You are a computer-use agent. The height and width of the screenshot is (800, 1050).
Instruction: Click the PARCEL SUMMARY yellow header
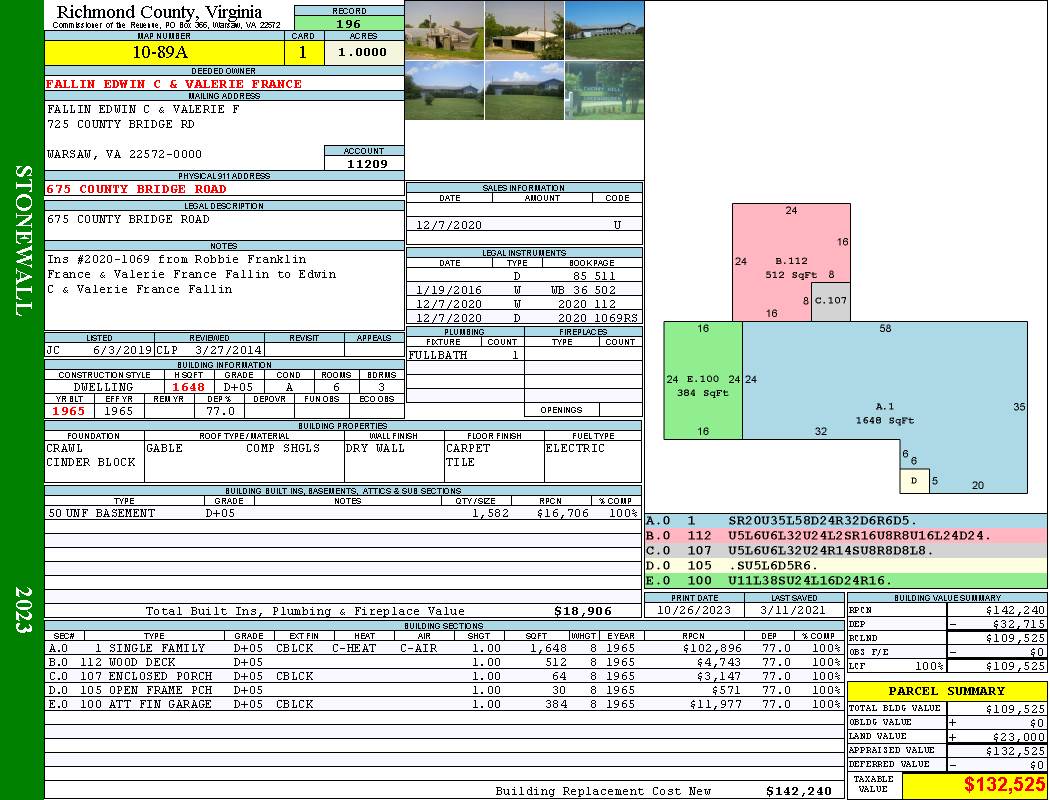[947, 691]
